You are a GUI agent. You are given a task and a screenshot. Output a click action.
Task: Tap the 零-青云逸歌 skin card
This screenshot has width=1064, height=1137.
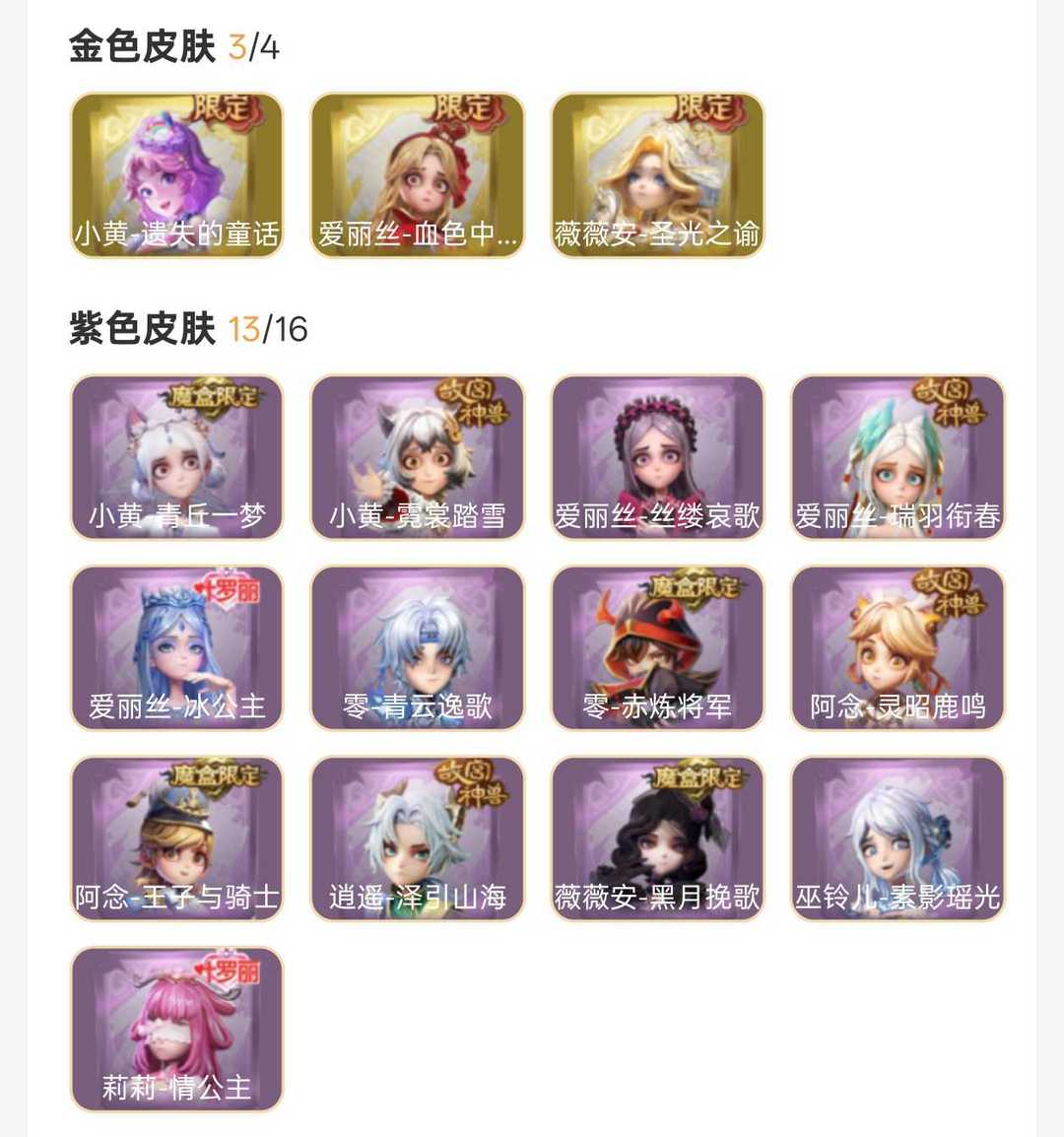coord(417,647)
